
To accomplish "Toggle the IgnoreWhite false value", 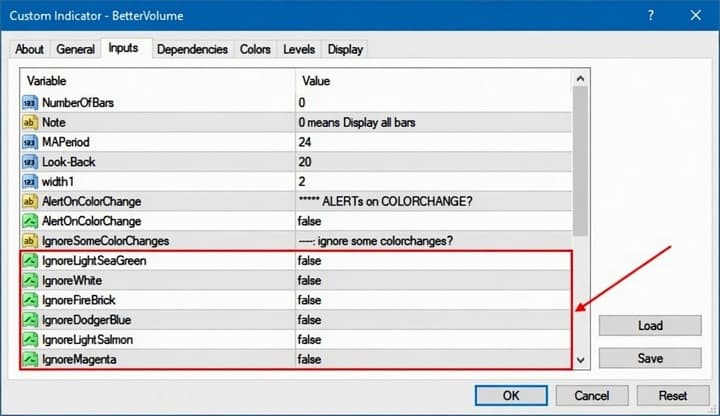I will click(x=309, y=280).
